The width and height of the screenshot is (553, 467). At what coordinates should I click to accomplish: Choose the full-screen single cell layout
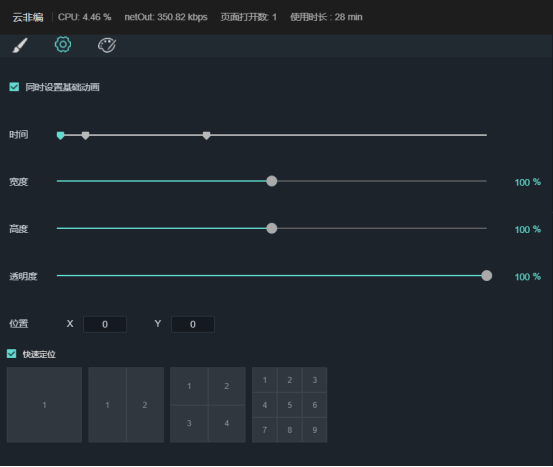point(44,405)
